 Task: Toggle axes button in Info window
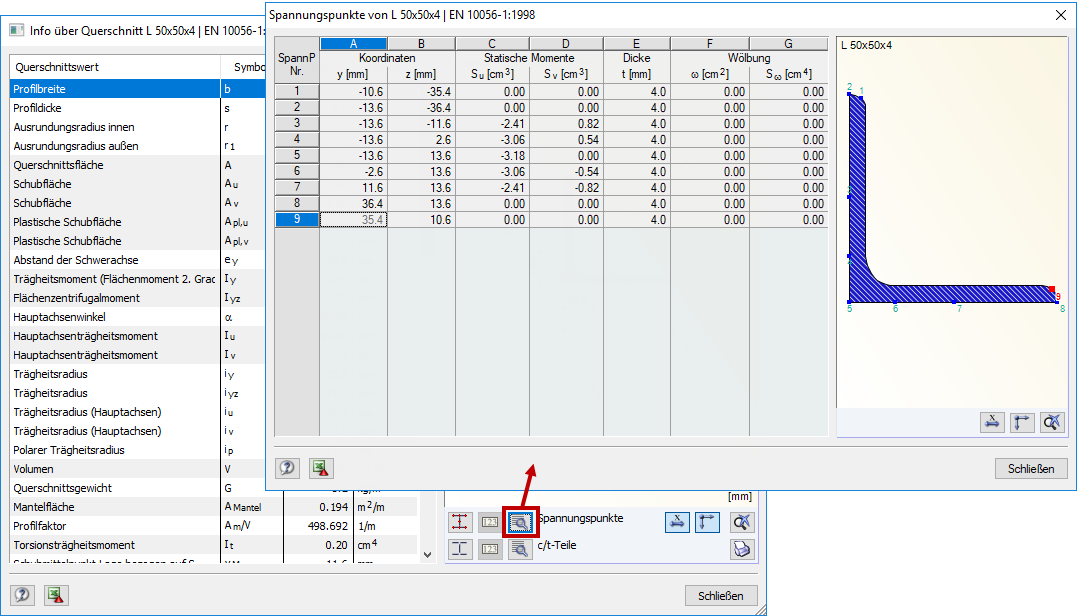point(707,522)
